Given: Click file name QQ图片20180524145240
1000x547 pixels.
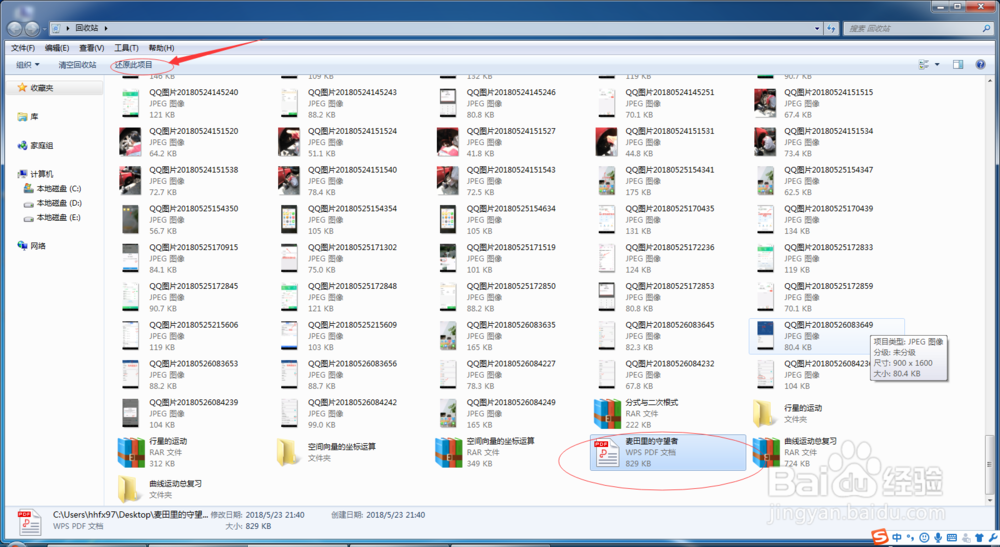Looking at the screenshot, I should click(194, 92).
